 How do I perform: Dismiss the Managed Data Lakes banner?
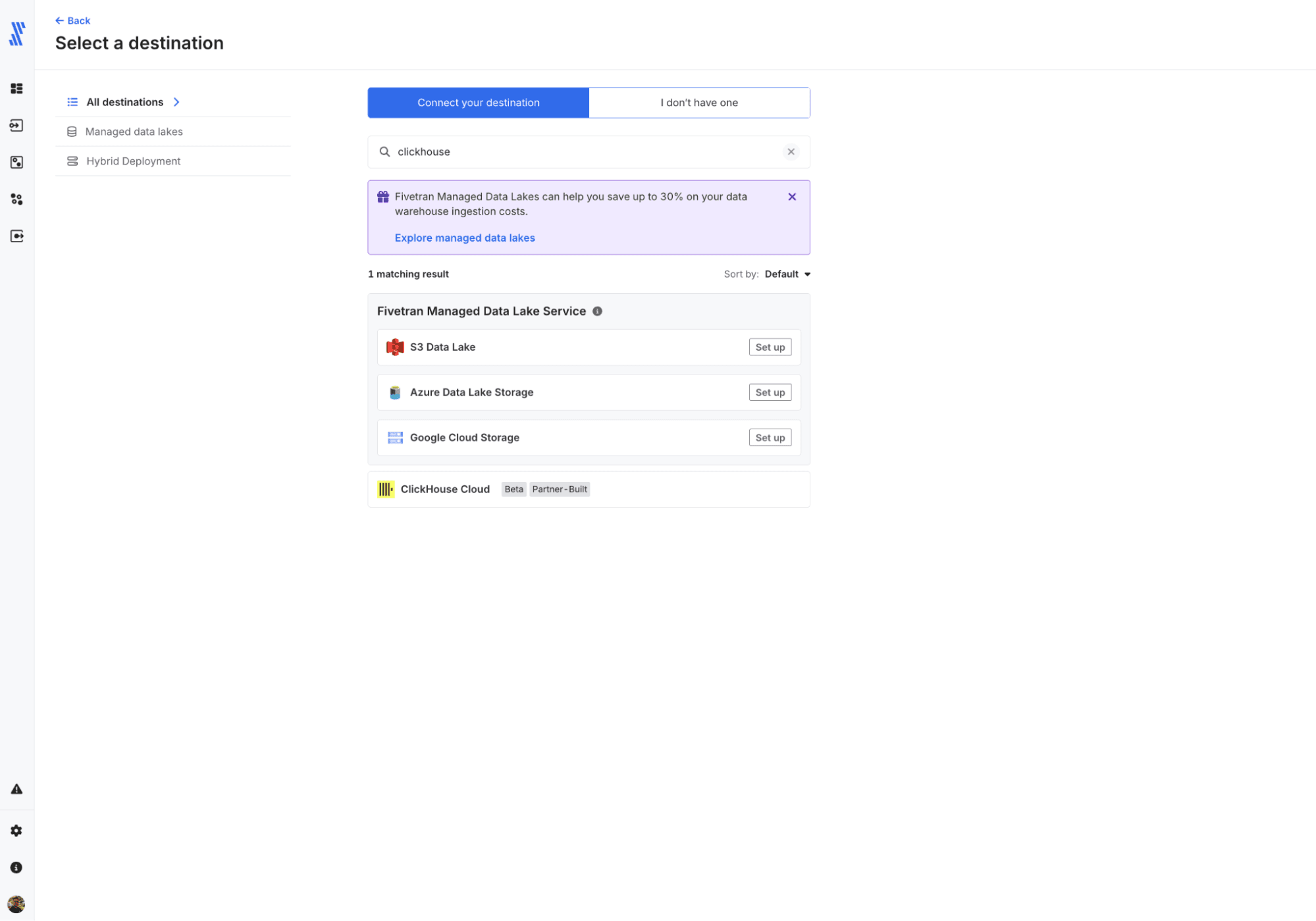pyautogui.click(x=792, y=197)
